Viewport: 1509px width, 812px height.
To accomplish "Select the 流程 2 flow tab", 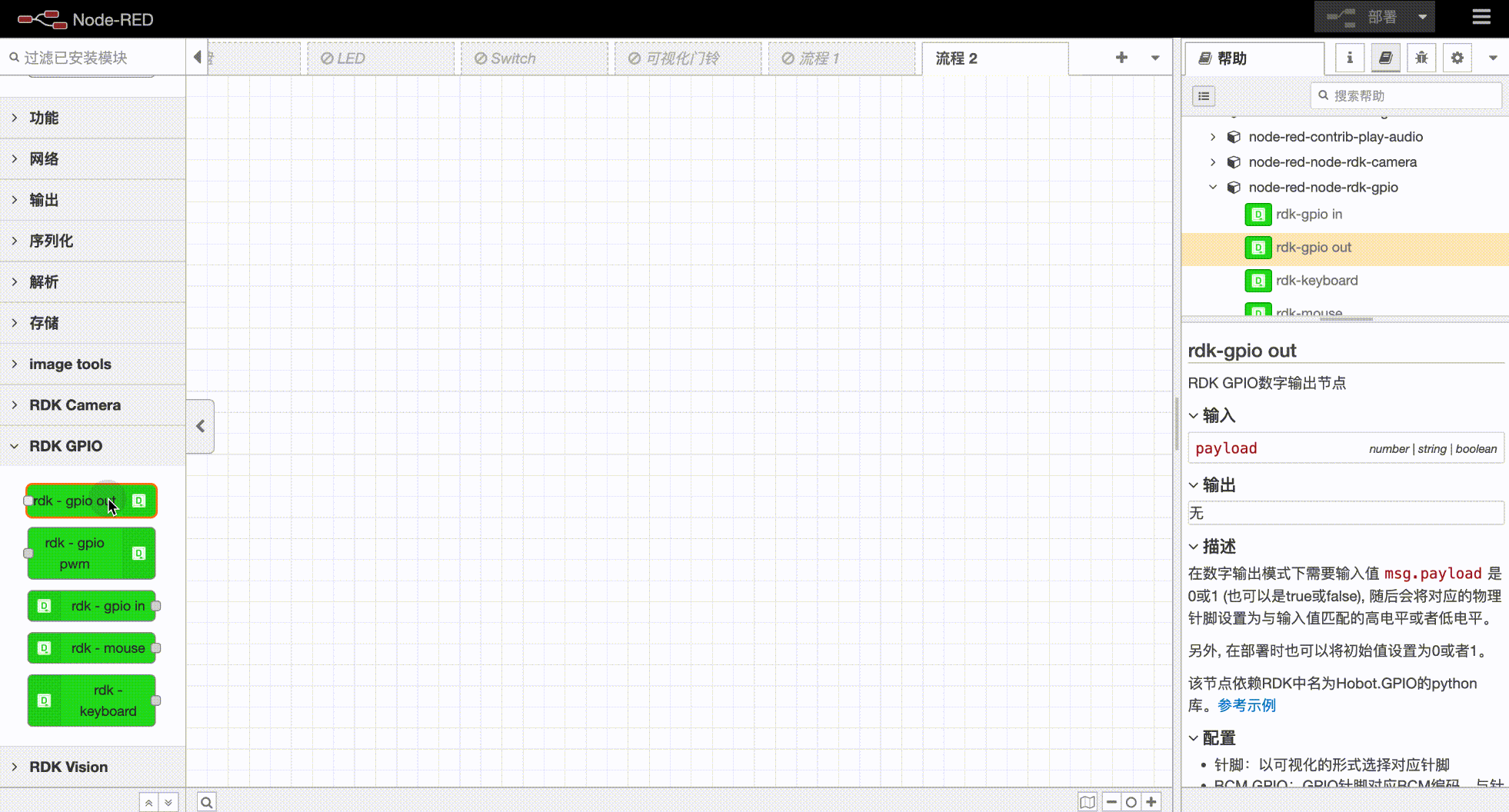I will pyautogui.click(x=995, y=58).
